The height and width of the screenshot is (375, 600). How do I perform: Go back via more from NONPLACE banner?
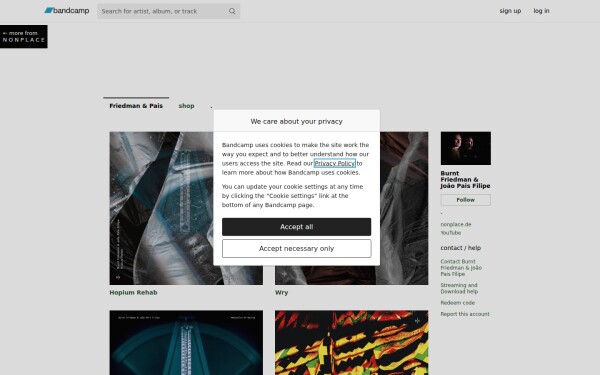point(24,36)
